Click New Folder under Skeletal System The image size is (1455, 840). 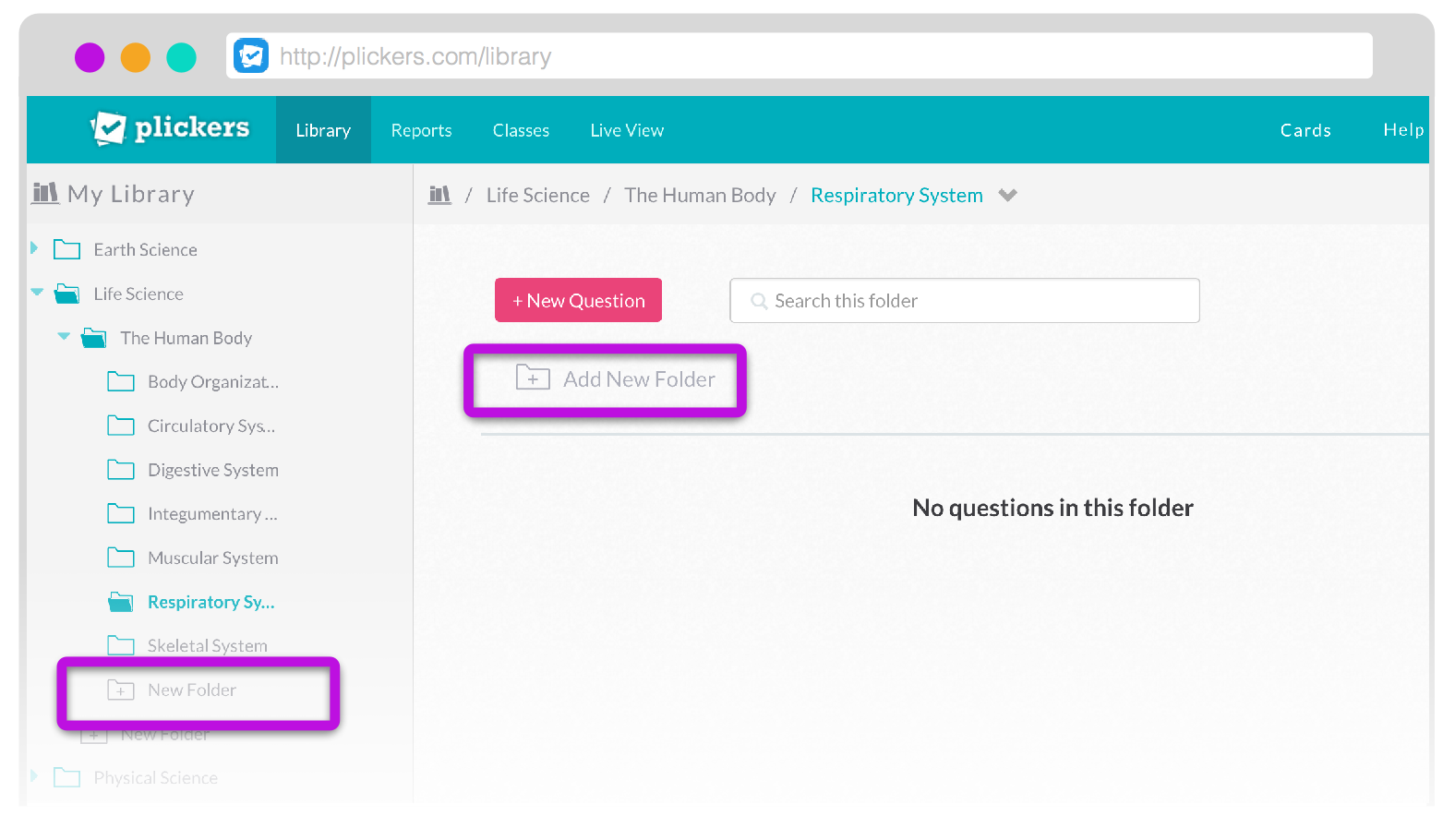[x=192, y=690]
